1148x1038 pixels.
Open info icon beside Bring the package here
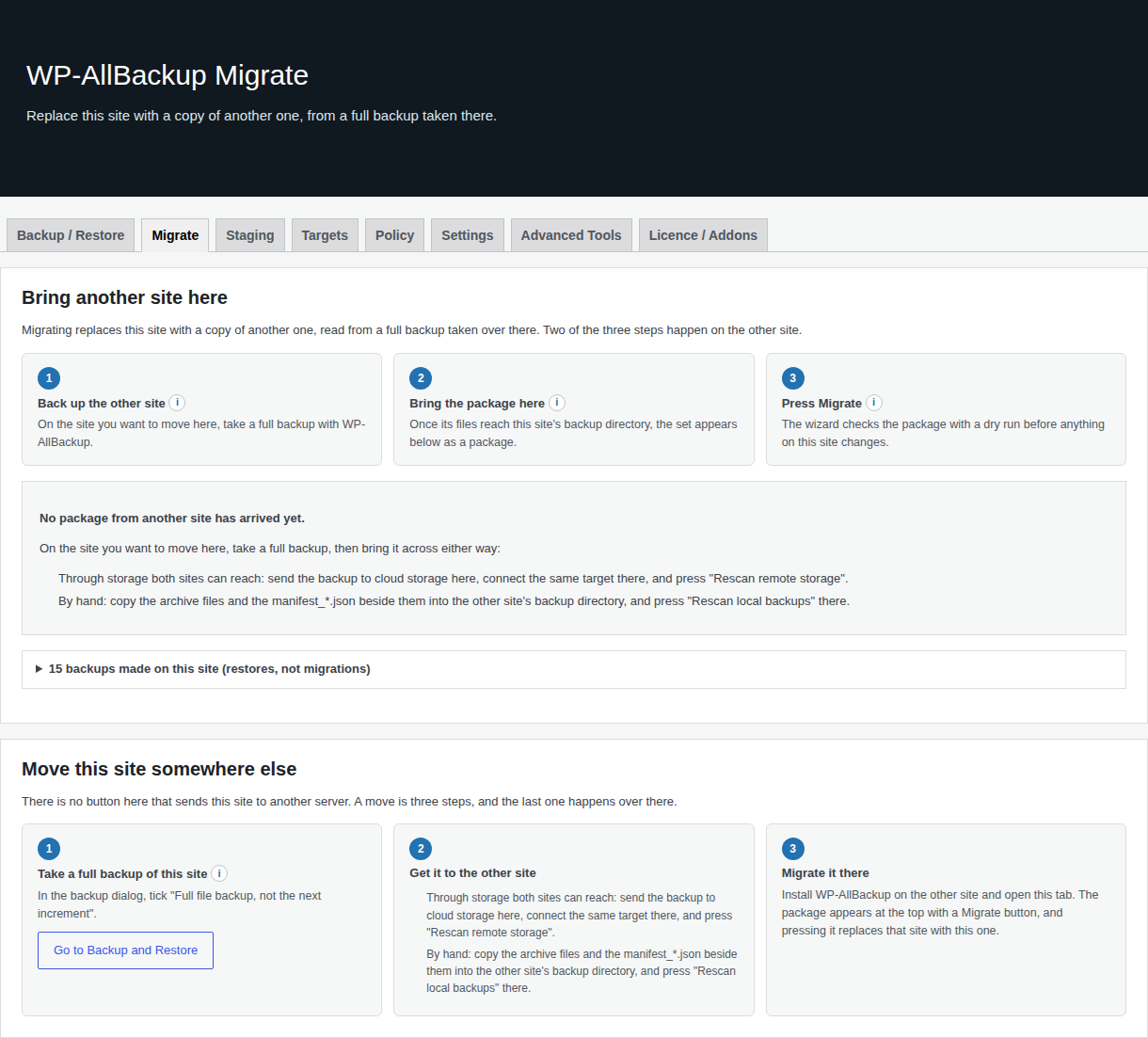point(557,403)
